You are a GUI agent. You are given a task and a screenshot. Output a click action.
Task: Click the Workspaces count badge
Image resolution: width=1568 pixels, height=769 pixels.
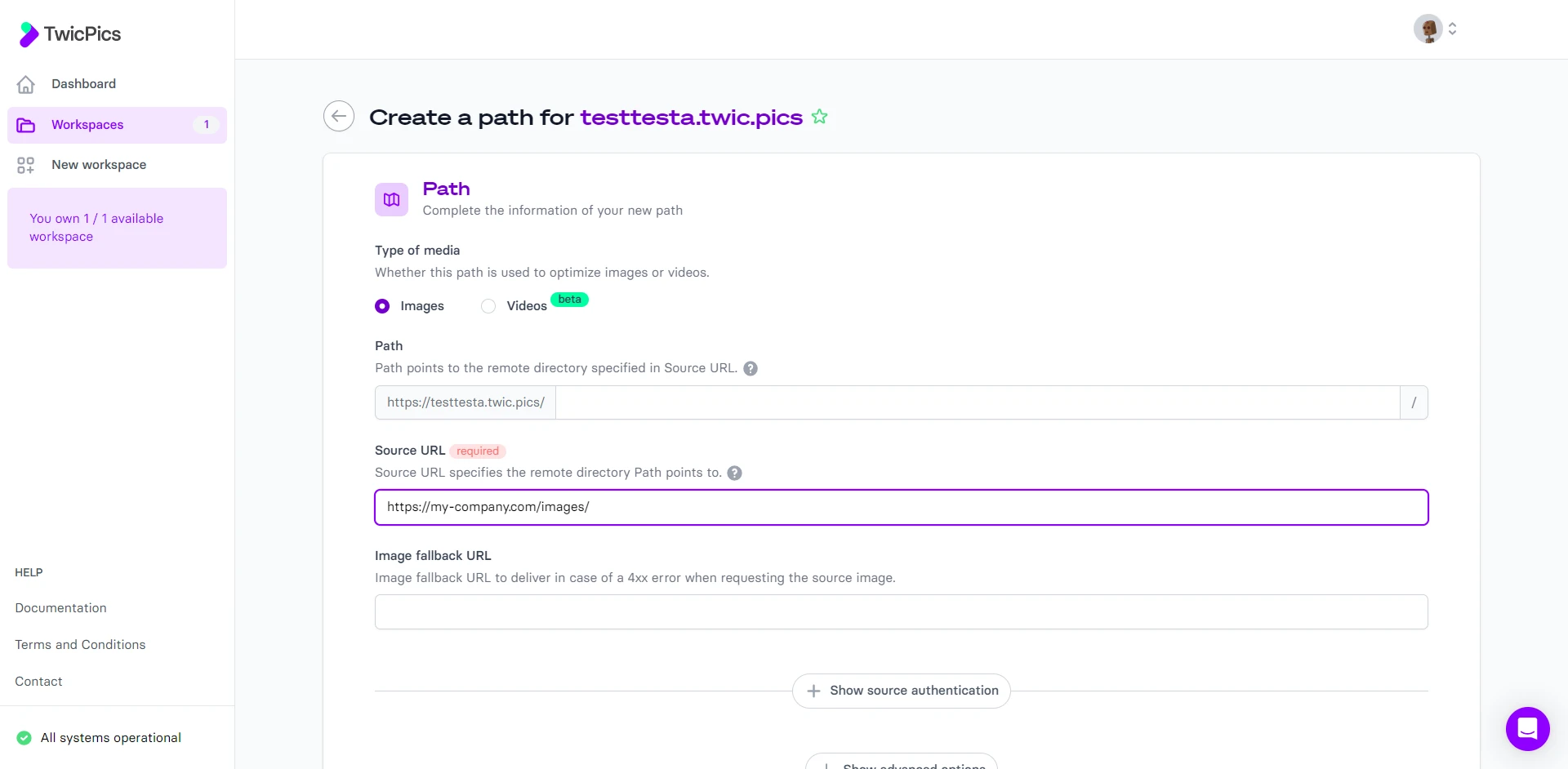tap(207, 125)
